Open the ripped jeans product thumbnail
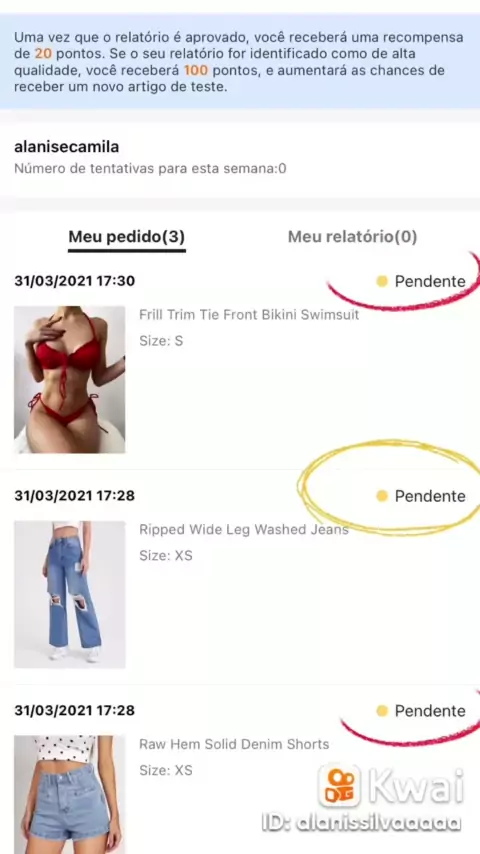Image resolution: width=480 pixels, height=854 pixels. coord(69,594)
